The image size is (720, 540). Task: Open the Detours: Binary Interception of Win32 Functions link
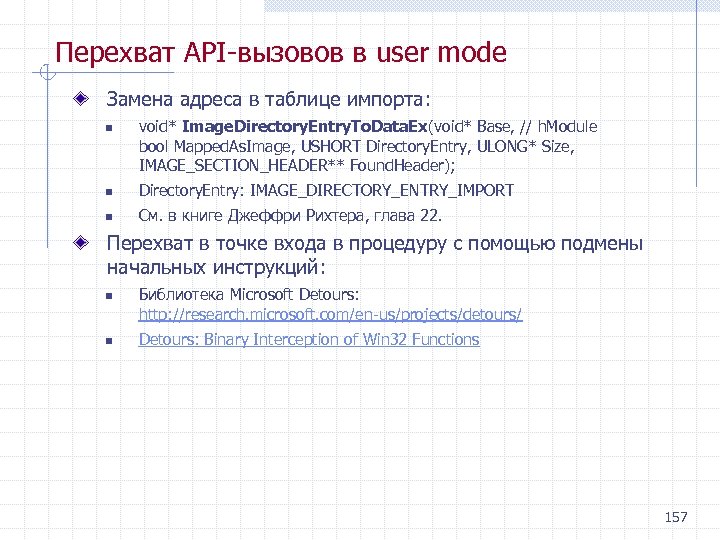309,340
